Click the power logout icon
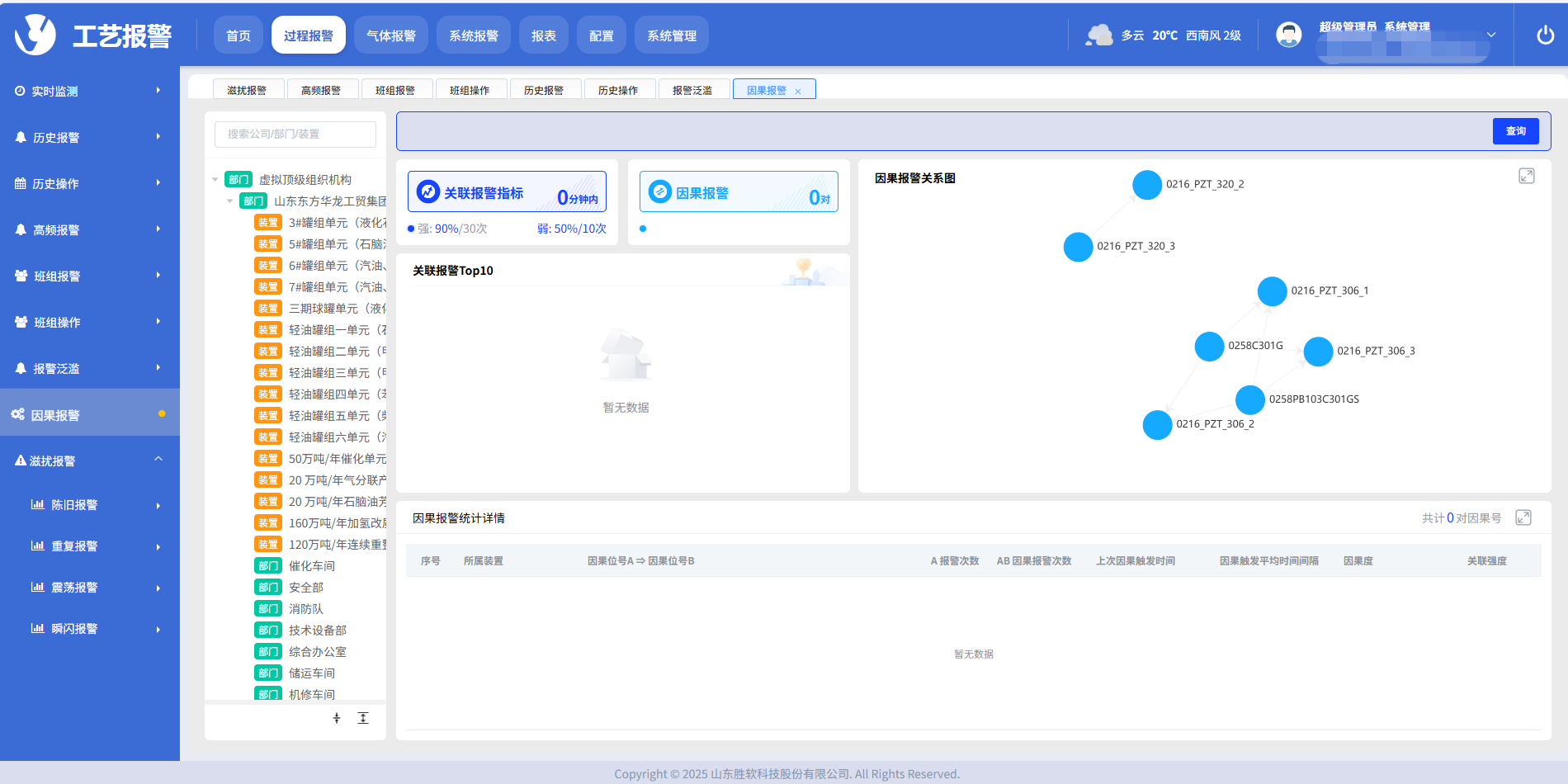Image resolution: width=1568 pixels, height=784 pixels. [x=1545, y=35]
